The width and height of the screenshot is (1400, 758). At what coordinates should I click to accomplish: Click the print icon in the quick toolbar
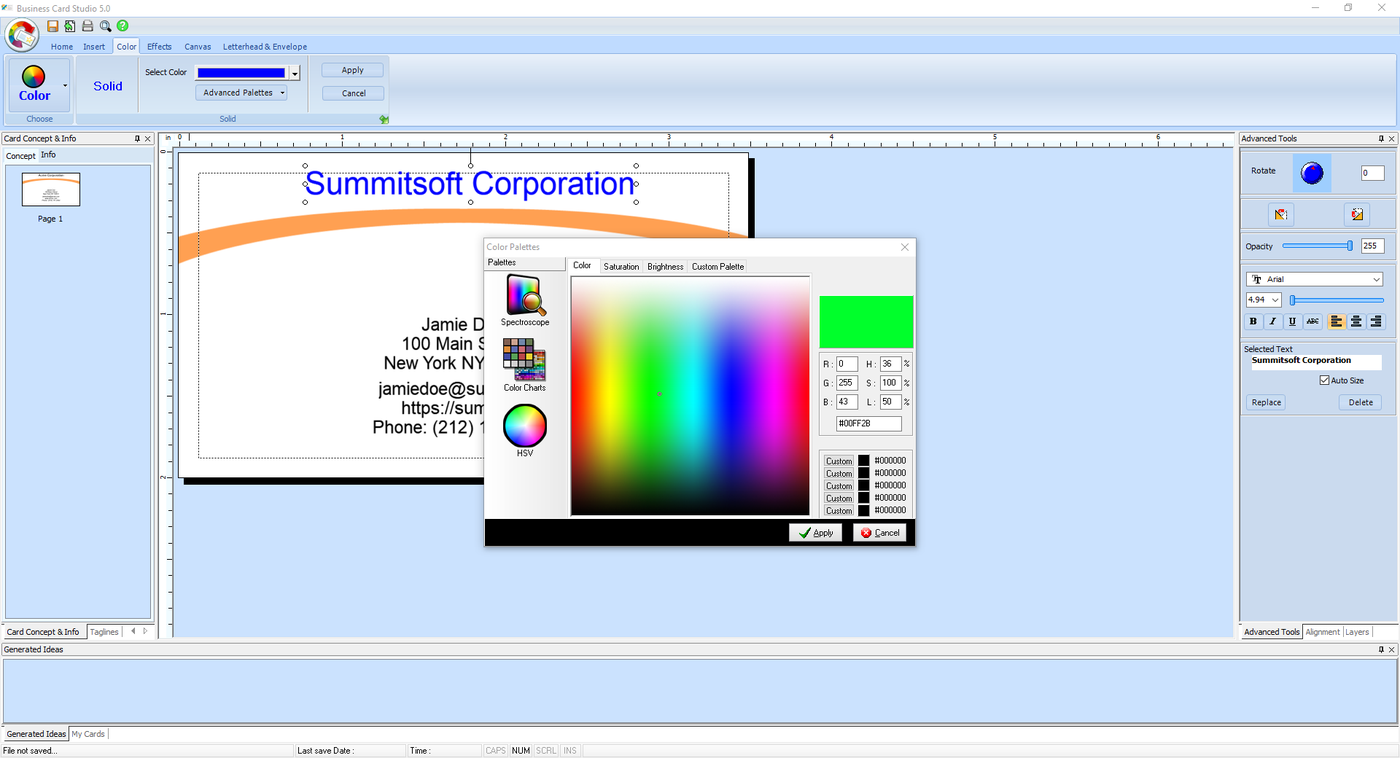[x=87, y=26]
